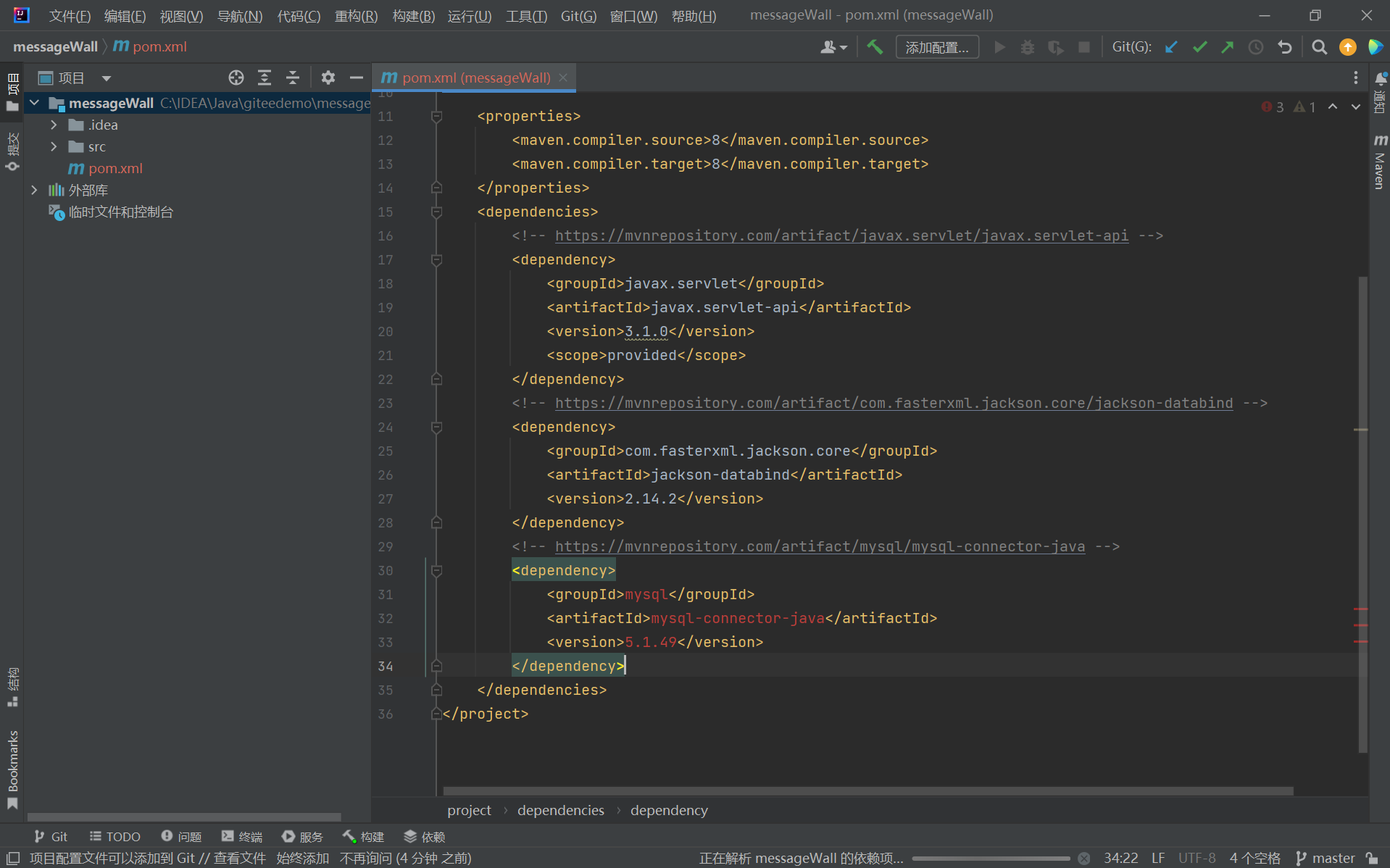Click the Build project hammer icon
This screenshot has width=1390, height=868.
pos(875,47)
